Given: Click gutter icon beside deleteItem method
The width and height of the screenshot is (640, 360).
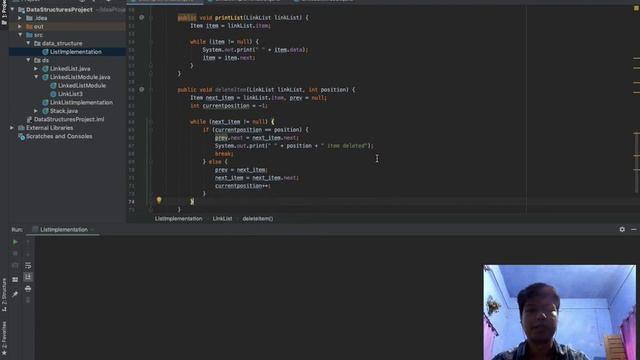Looking at the screenshot, I should click(142, 89).
